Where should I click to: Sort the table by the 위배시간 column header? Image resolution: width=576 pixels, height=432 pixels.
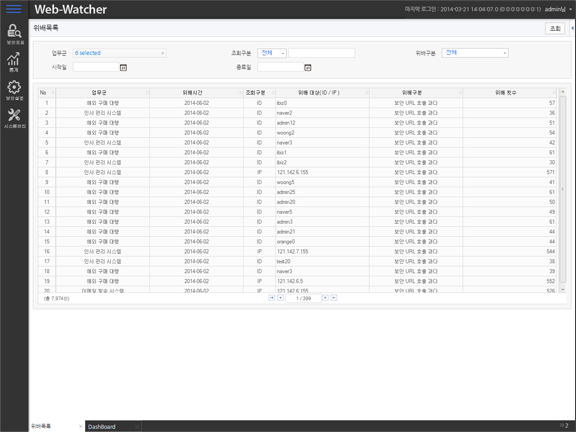(x=196, y=93)
